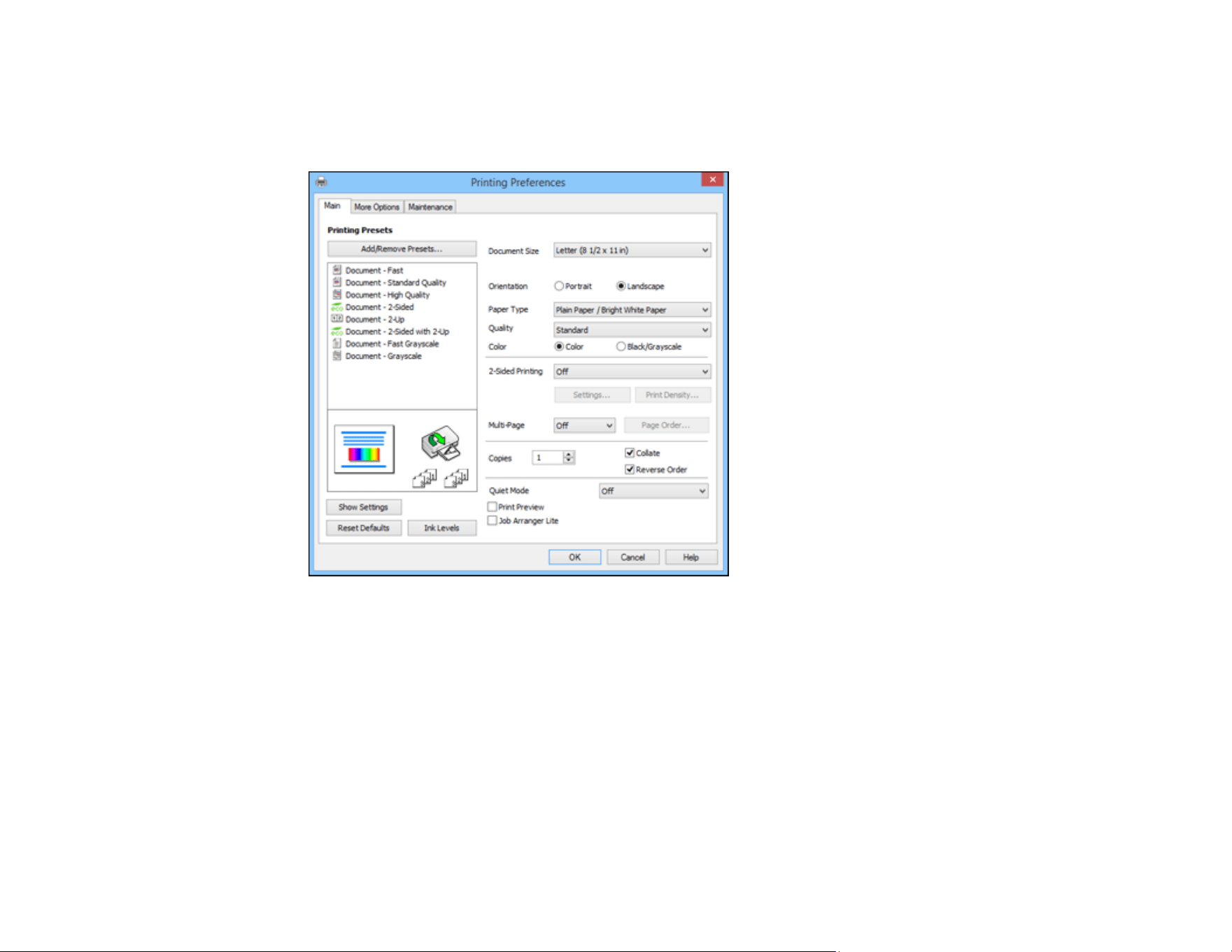Screen dimensions: 1232x952
Task: Click the left stacked pages order icon
Action: coord(425,478)
